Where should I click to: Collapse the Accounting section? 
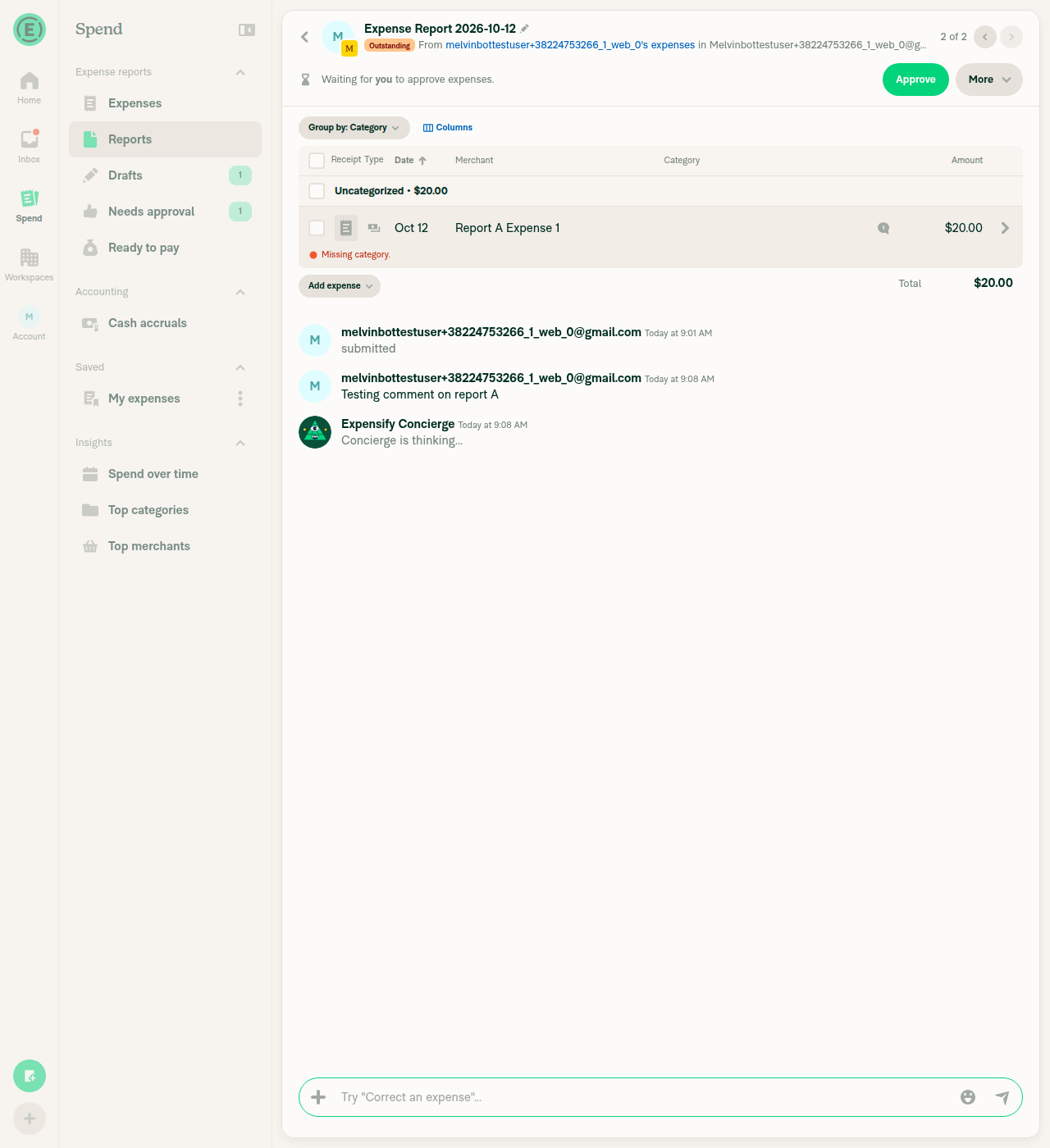240,292
